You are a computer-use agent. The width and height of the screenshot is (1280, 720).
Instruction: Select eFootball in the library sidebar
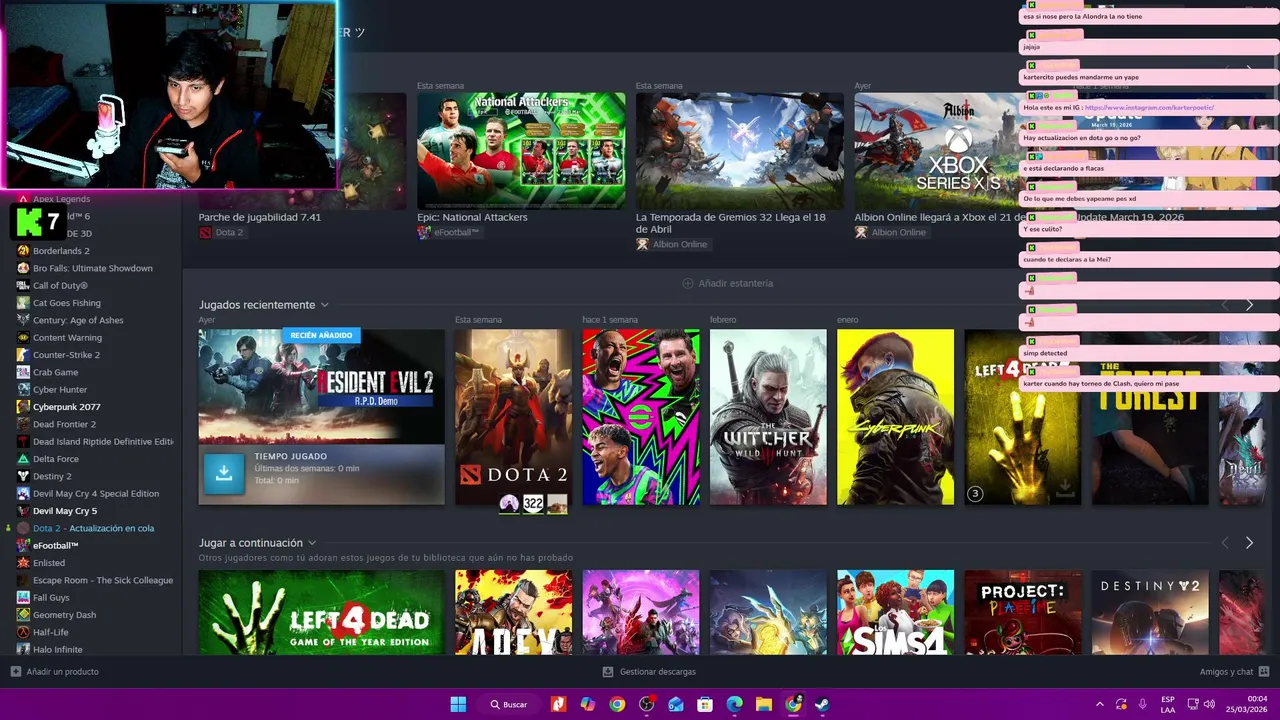click(x=56, y=545)
